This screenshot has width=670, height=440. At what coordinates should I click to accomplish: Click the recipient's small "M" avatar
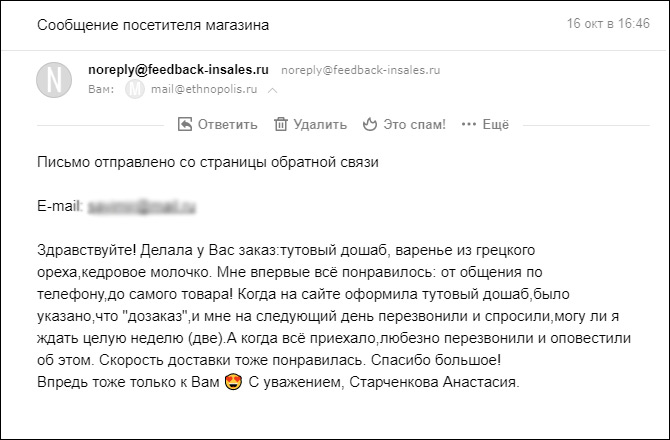click(x=134, y=89)
